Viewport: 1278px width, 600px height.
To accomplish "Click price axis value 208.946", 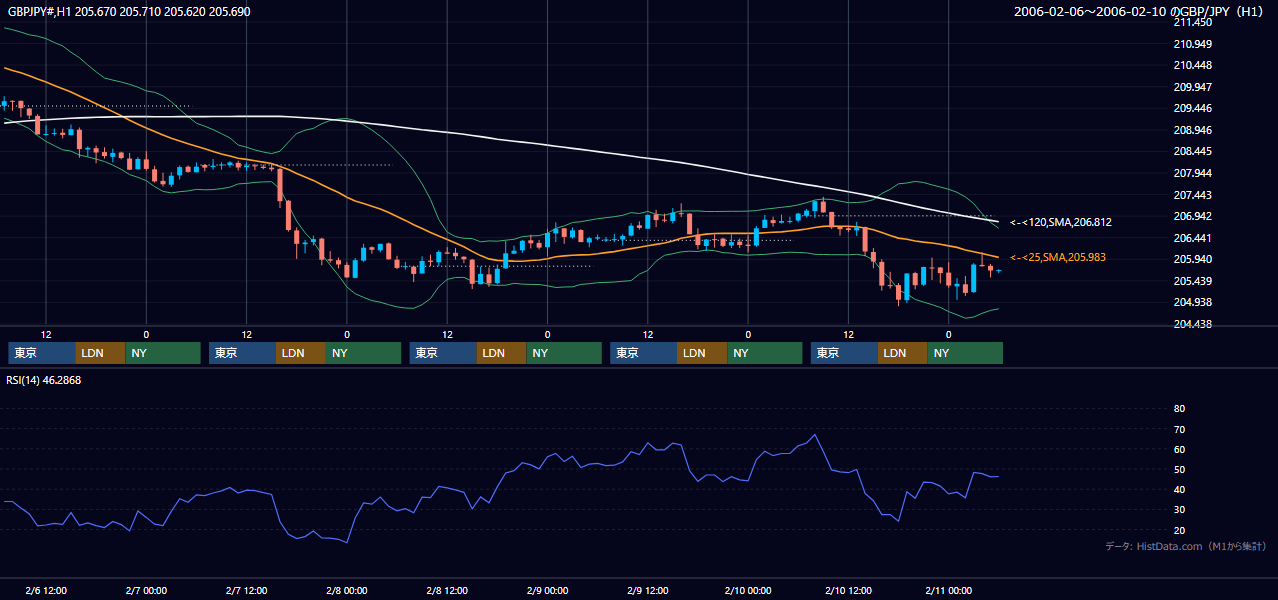I will (1192, 130).
